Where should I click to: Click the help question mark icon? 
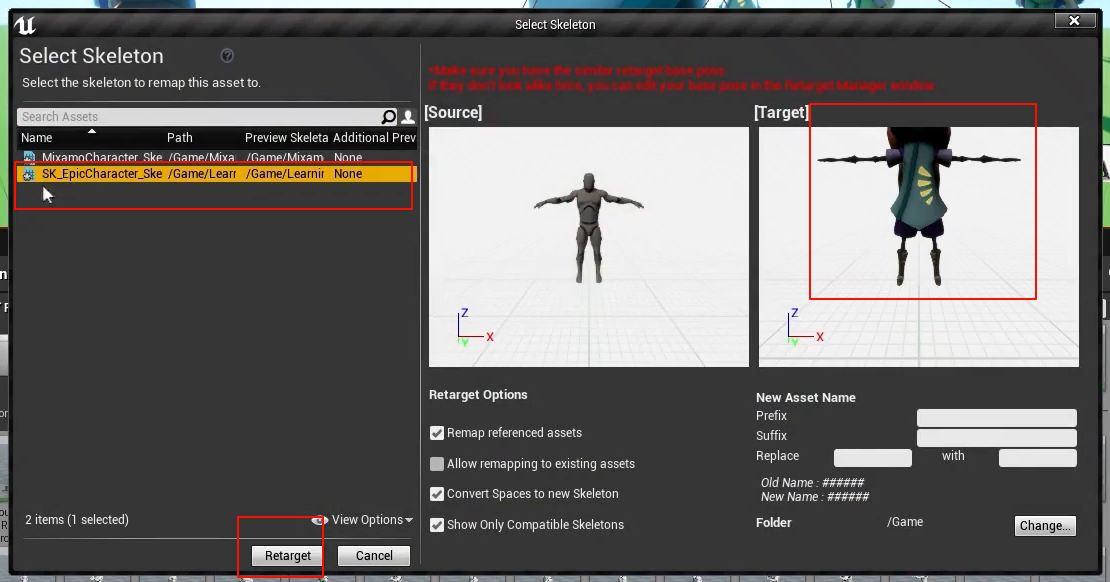(227, 55)
